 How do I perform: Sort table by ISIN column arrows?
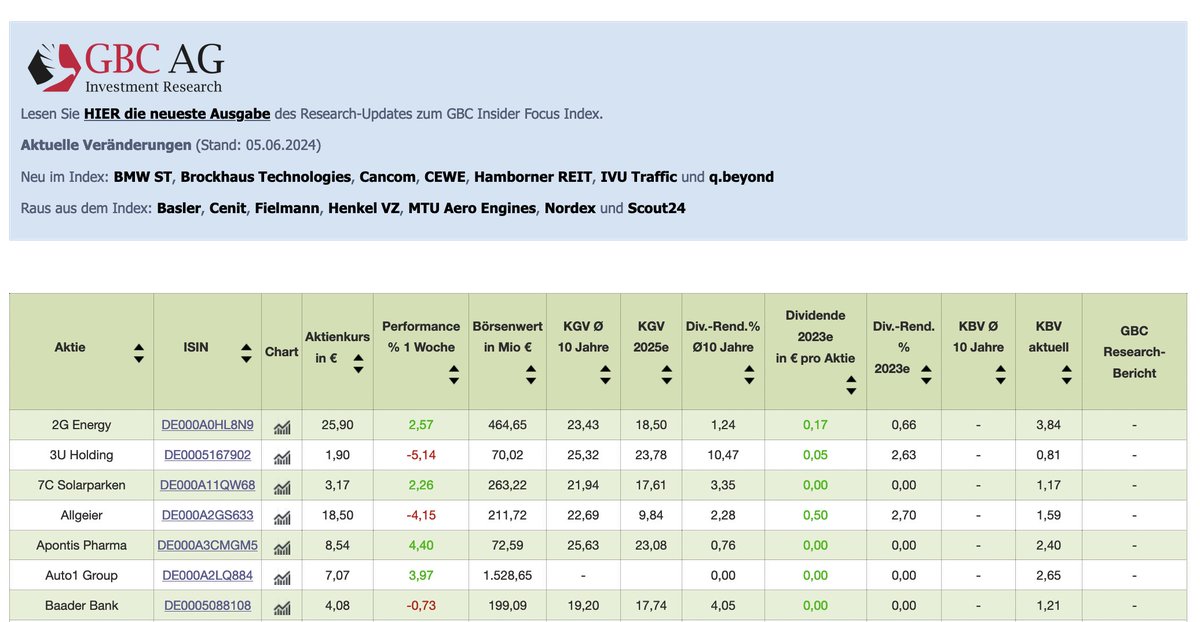pyautogui.click(x=246, y=353)
